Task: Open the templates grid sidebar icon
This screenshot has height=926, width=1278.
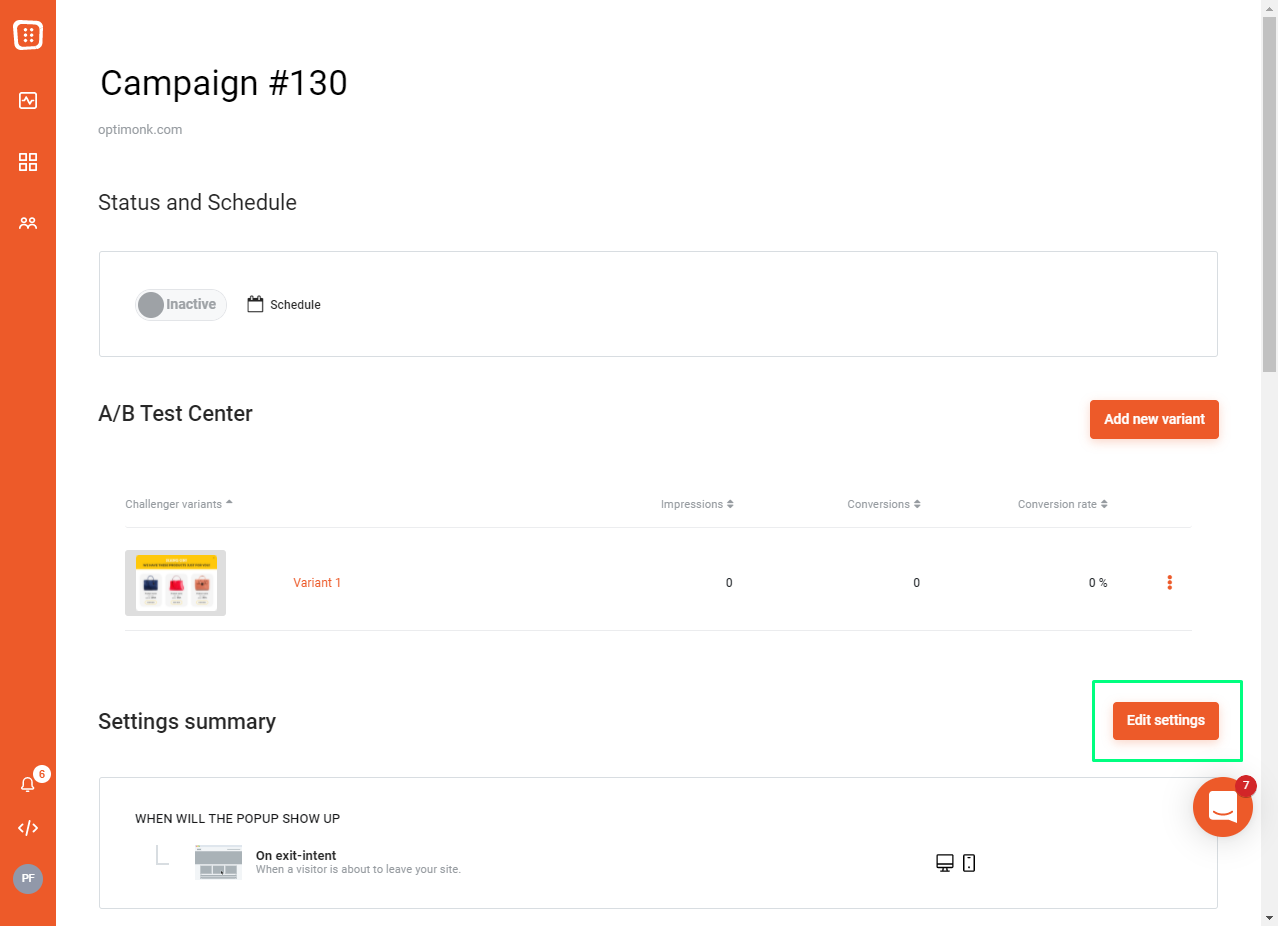Action: coord(28,162)
